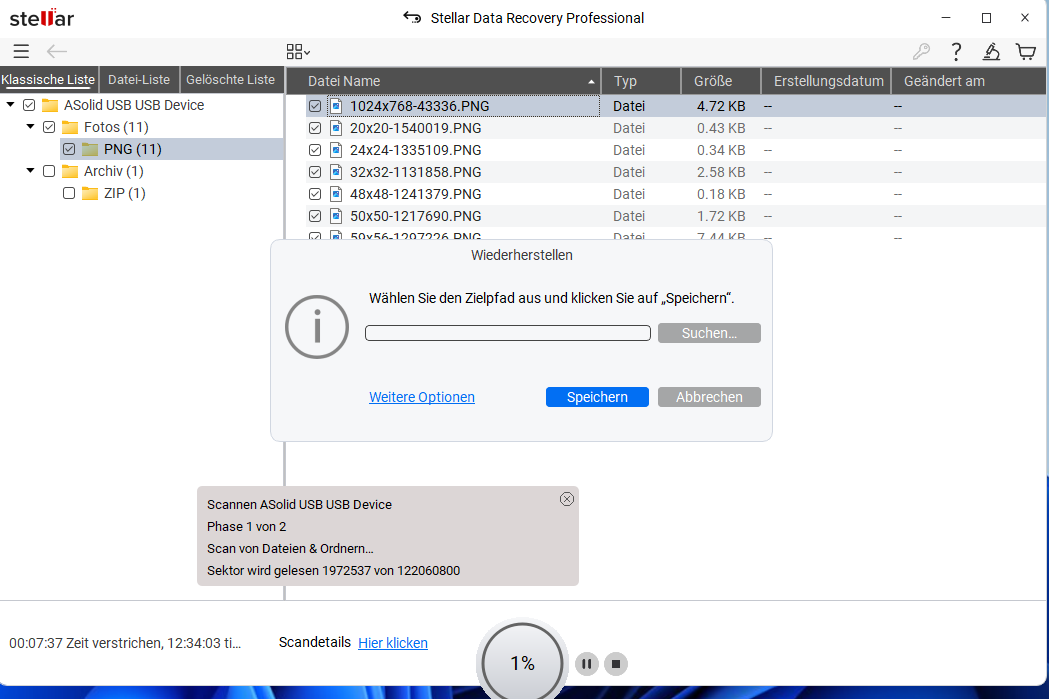Click the shopping cart icon
1049x699 pixels.
pyautogui.click(x=1025, y=52)
